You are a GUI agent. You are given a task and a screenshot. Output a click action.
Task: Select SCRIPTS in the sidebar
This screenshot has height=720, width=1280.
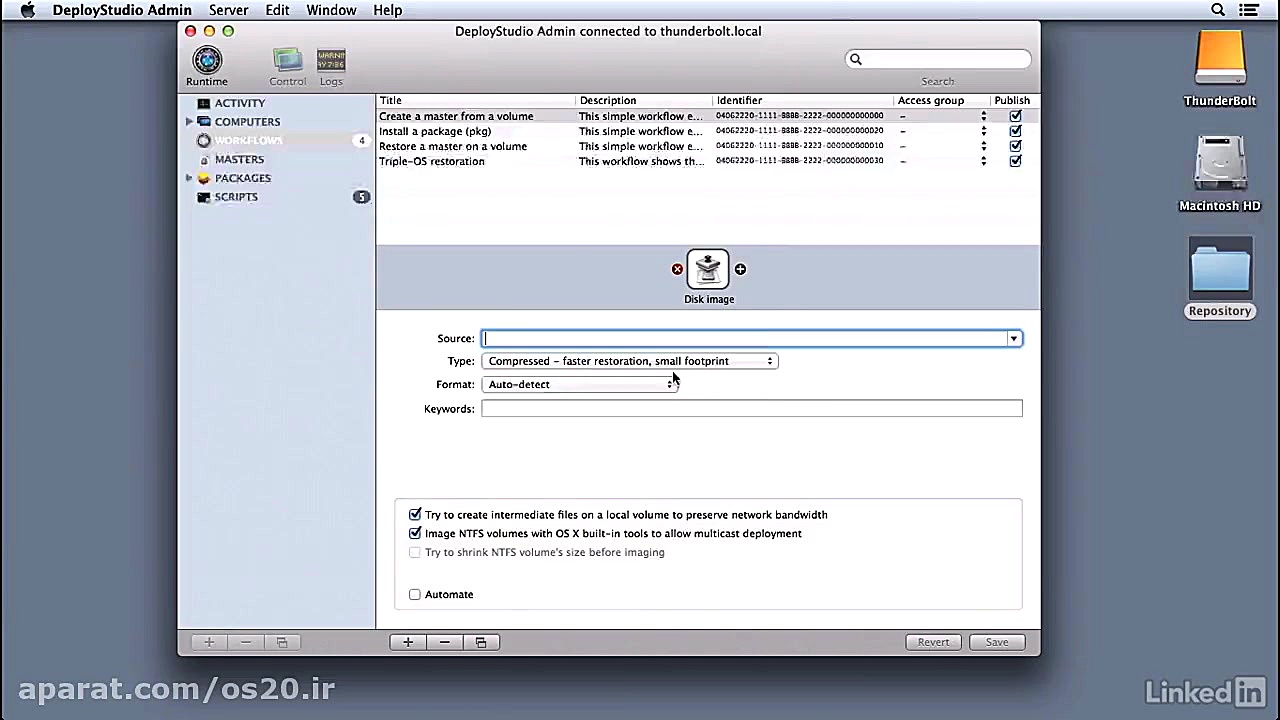tap(236, 197)
